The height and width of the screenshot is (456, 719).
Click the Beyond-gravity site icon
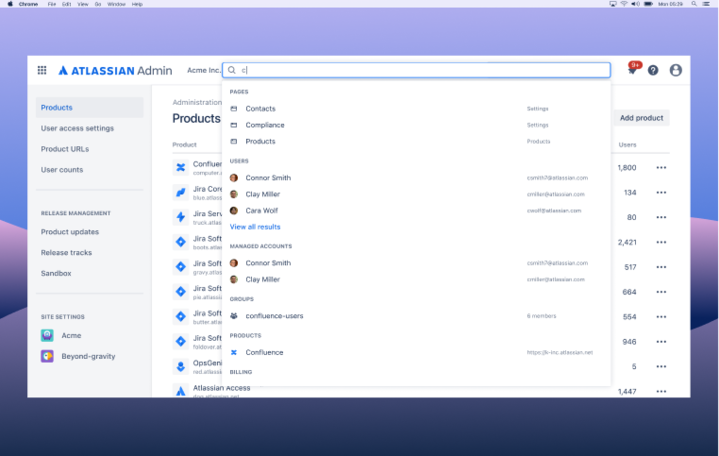tap(47, 356)
